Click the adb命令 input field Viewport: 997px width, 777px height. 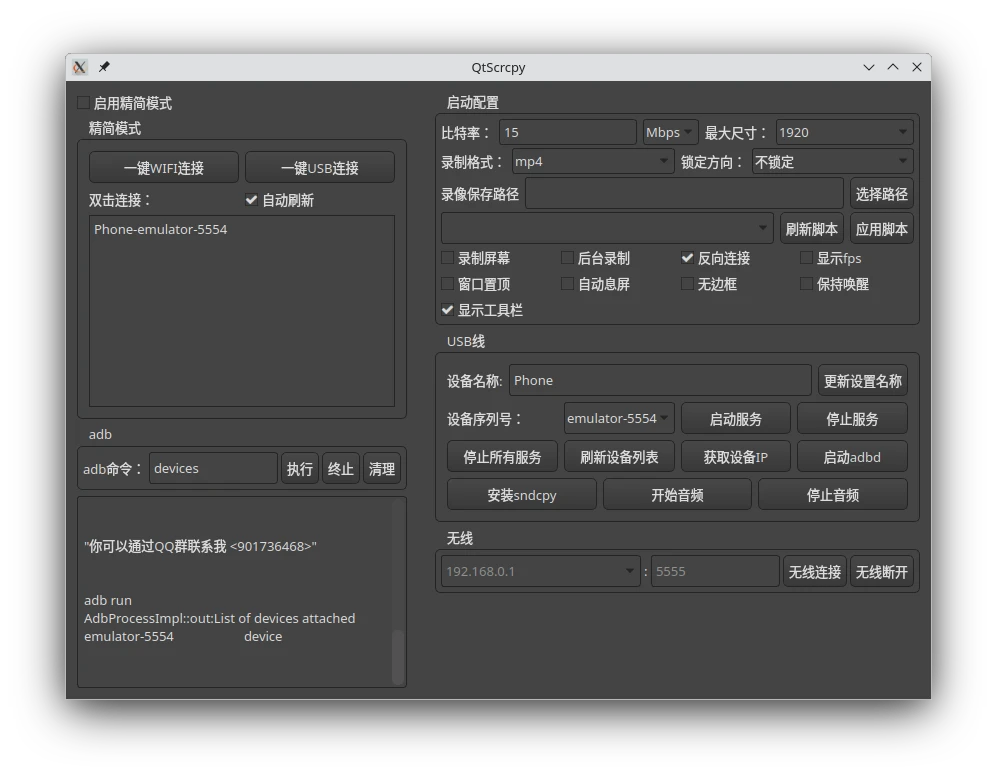212,467
